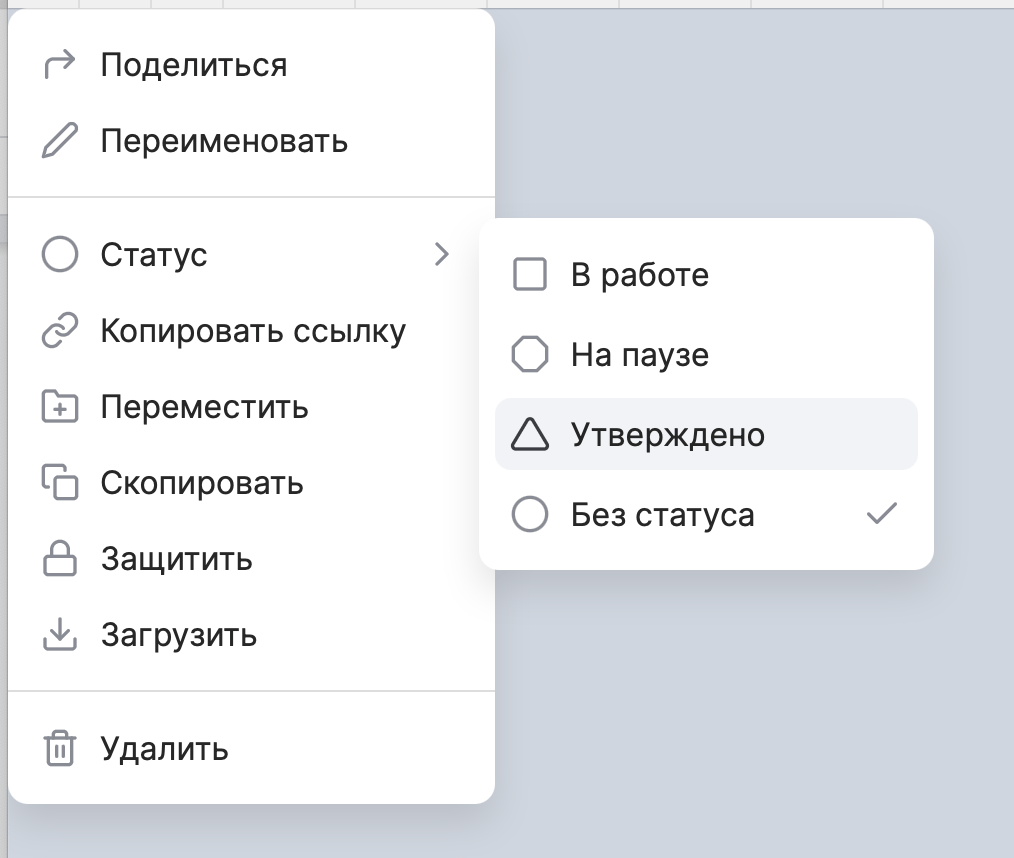
Task: Click the share arrow icon
Action: click(x=60, y=65)
